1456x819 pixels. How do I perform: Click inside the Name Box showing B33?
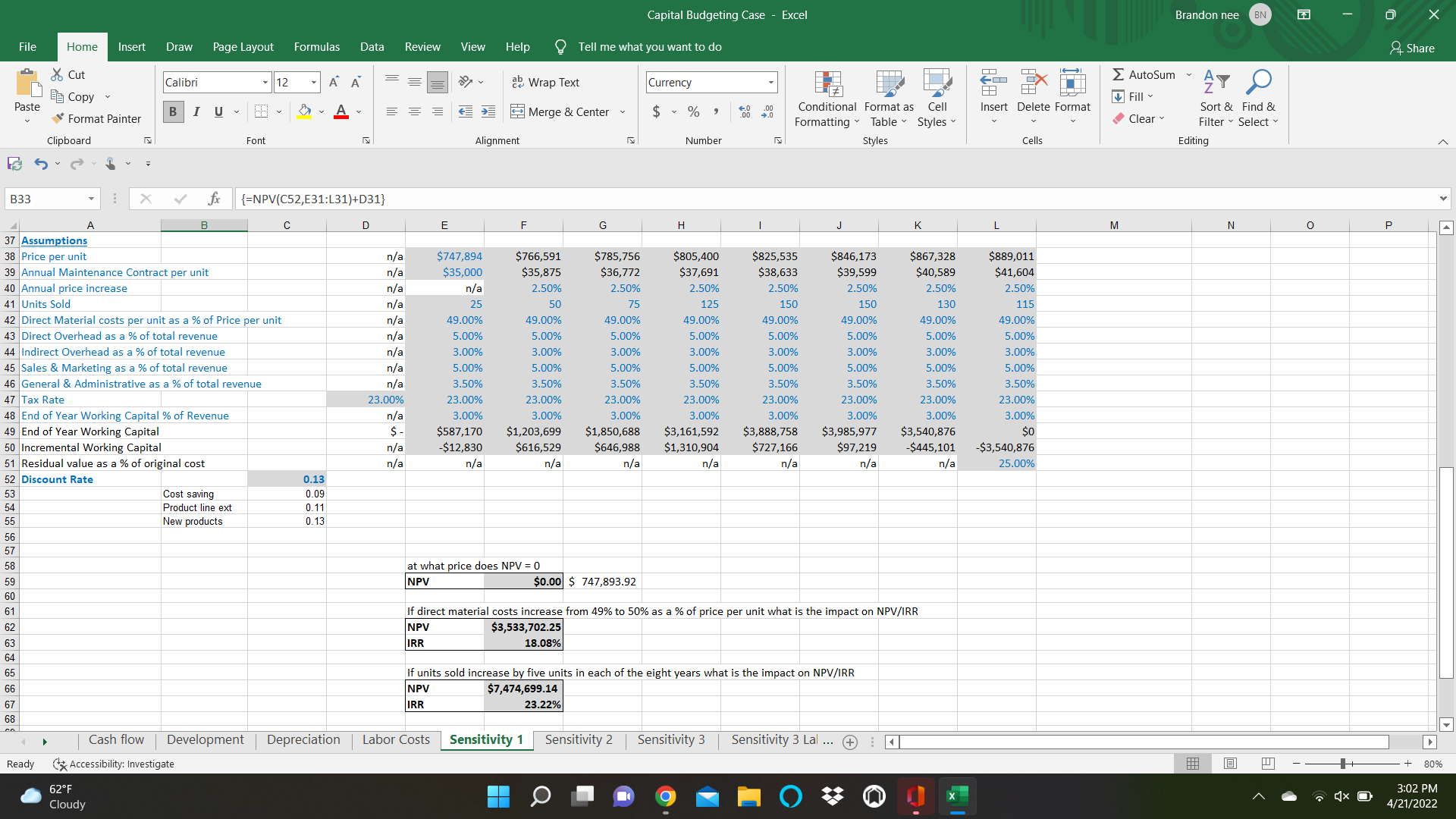pos(45,198)
